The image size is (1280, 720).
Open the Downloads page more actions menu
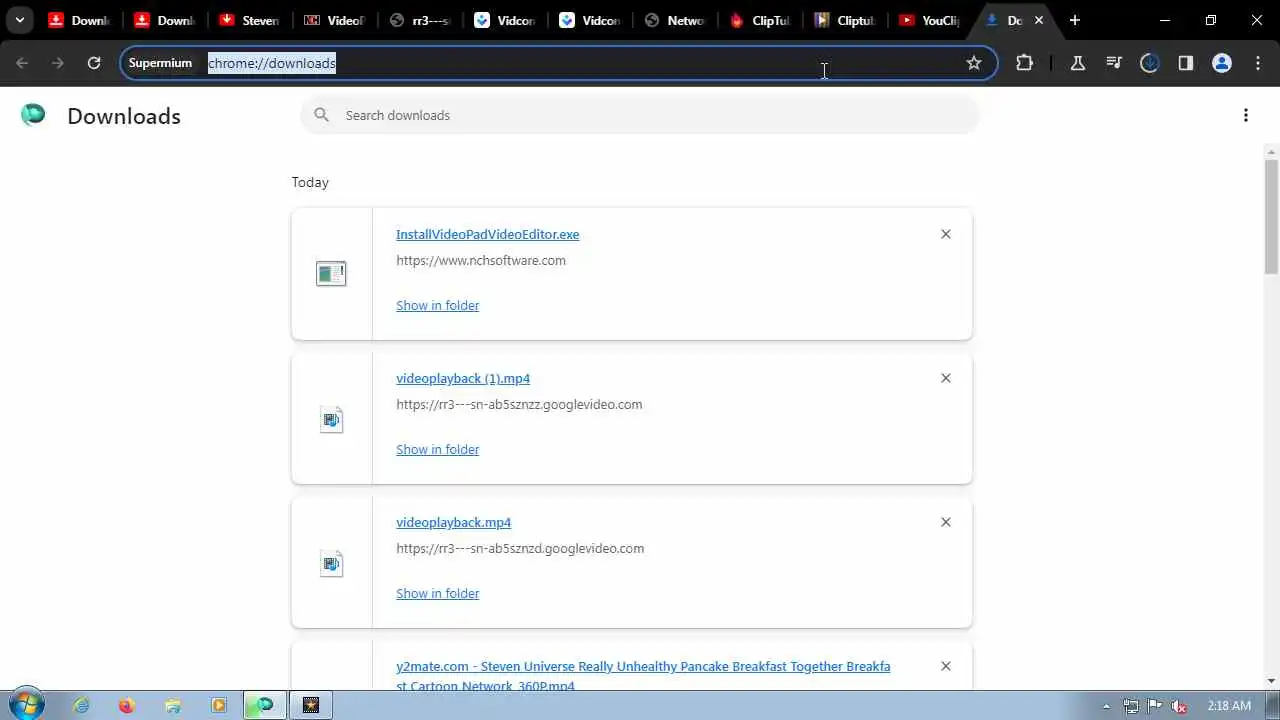click(1246, 115)
